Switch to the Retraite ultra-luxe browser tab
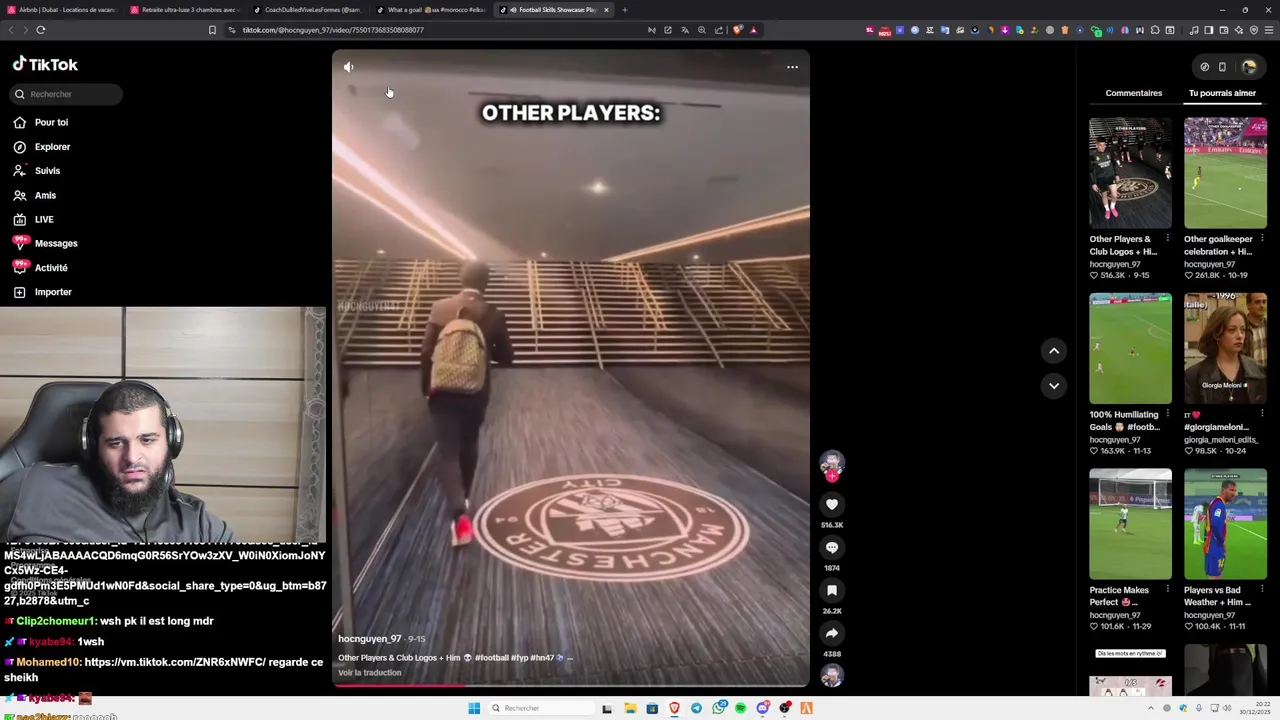The height and width of the screenshot is (720, 1280). 185,10
